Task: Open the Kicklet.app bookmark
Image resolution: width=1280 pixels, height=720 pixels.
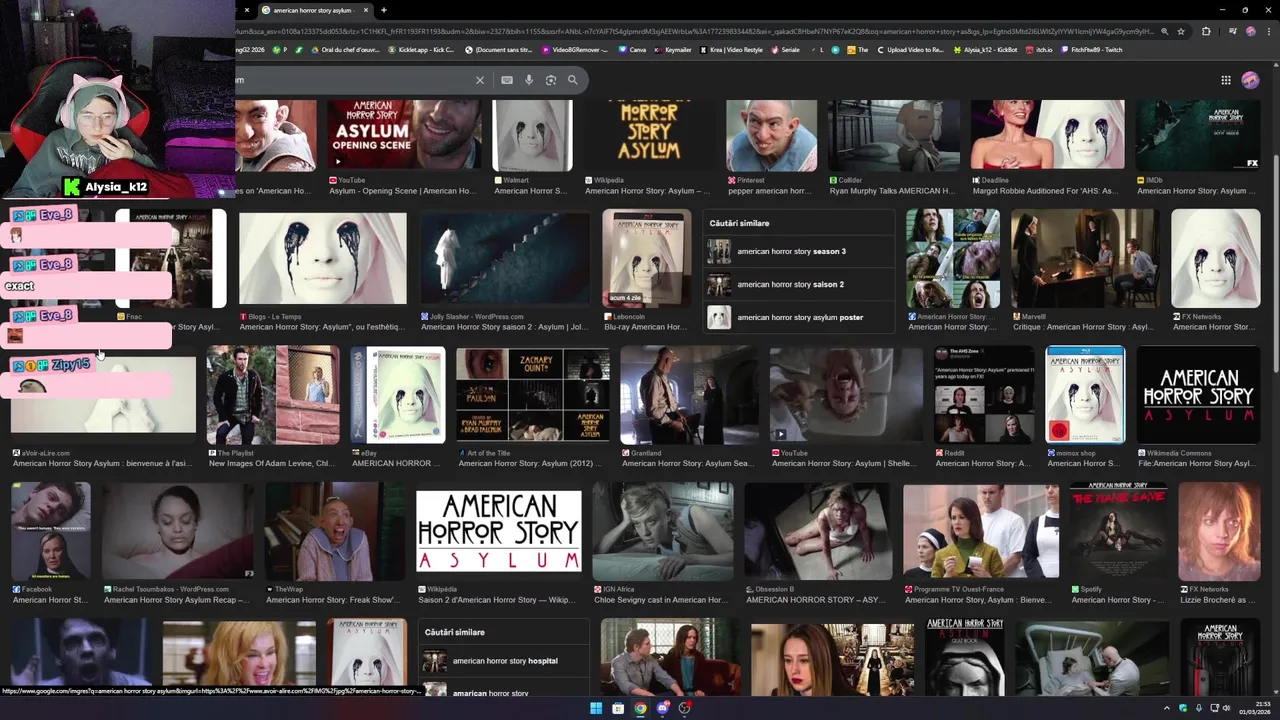Action: point(421,49)
